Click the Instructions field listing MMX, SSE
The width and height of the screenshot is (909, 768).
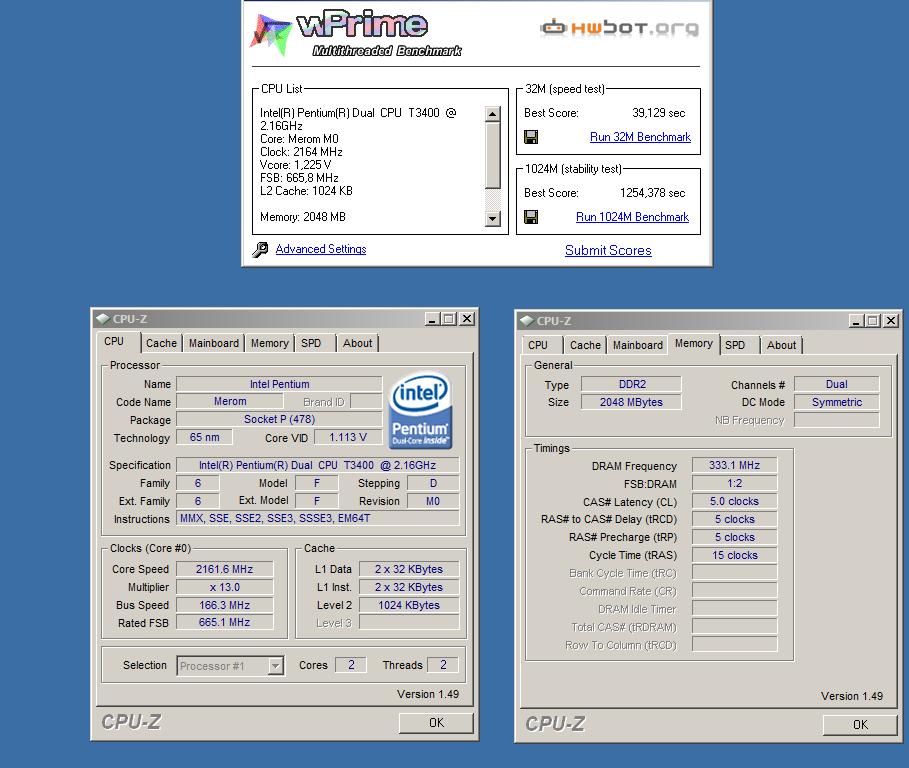click(318, 518)
